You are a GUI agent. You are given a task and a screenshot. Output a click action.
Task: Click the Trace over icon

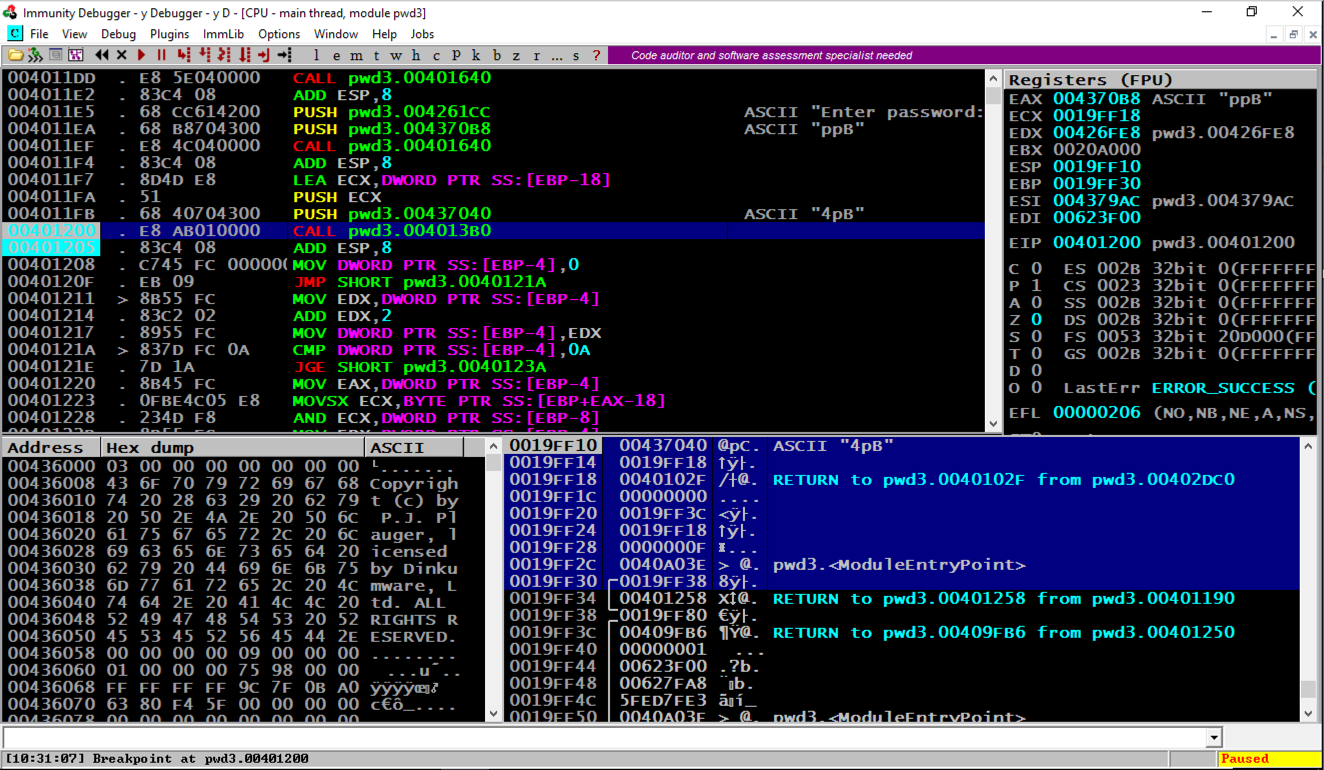246,55
